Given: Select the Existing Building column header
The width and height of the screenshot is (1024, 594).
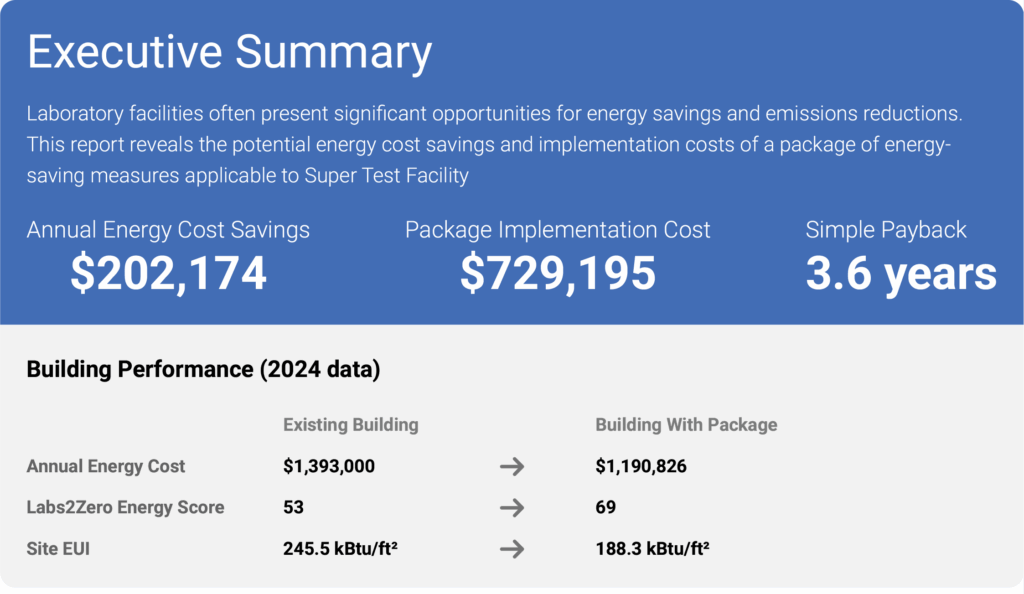Looking at the screenshot, I should (x=350, y=424).
